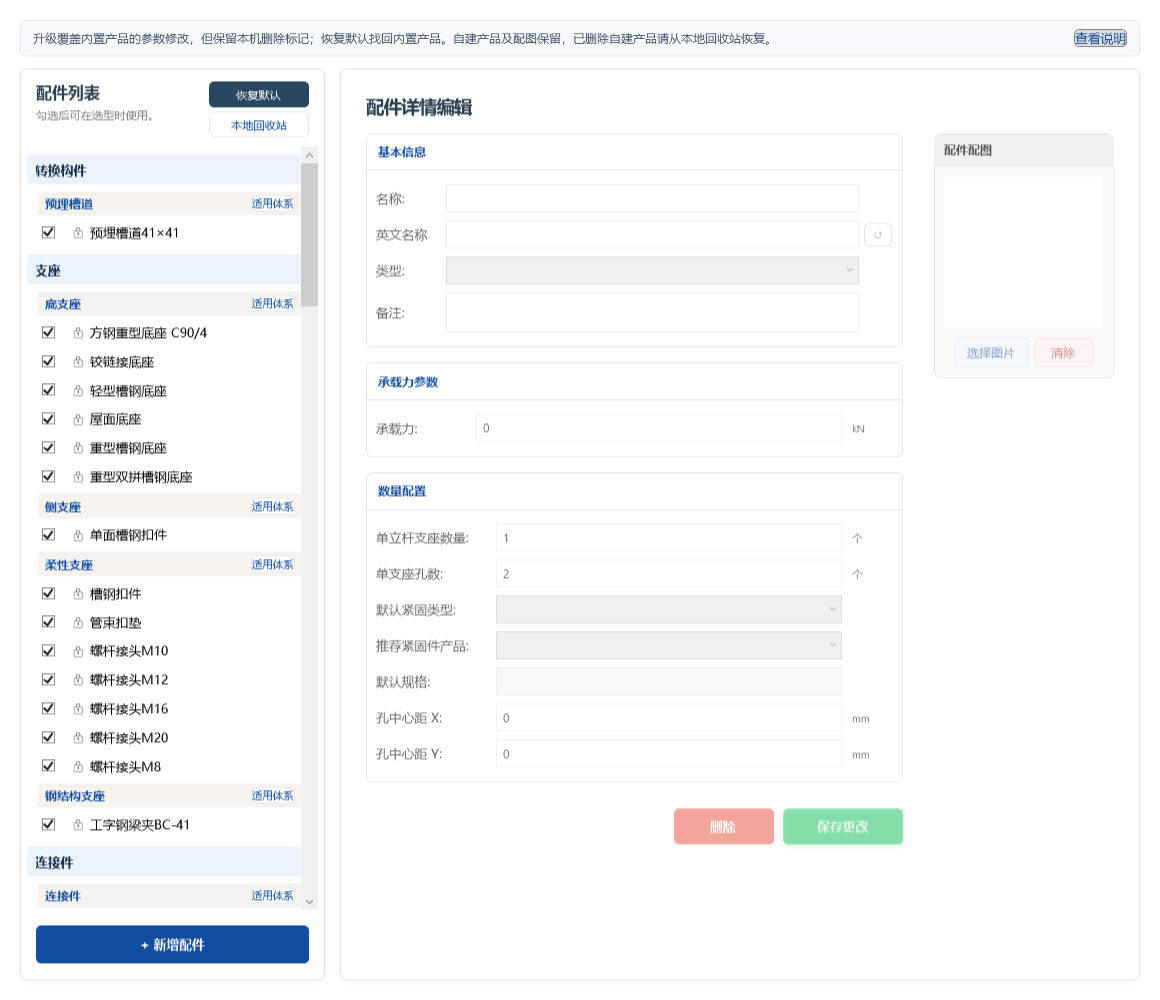The width and height of the screenshot is (1160, 1000).
Task: Click the lock icon beside 槽钢扣件
Action: click(x=78, y=594)
